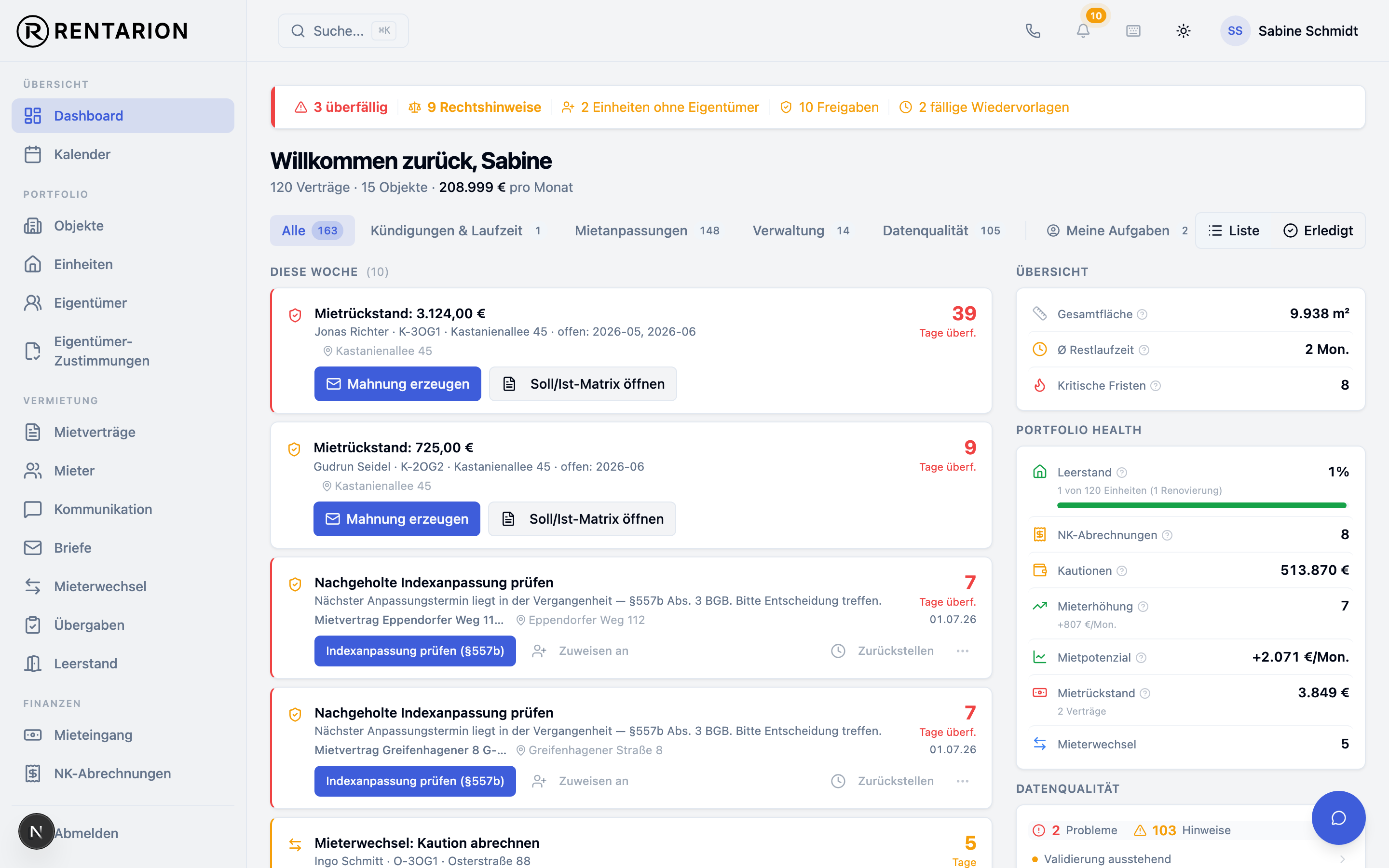Select Meine Aufgaben tab

pos(1117,230)
